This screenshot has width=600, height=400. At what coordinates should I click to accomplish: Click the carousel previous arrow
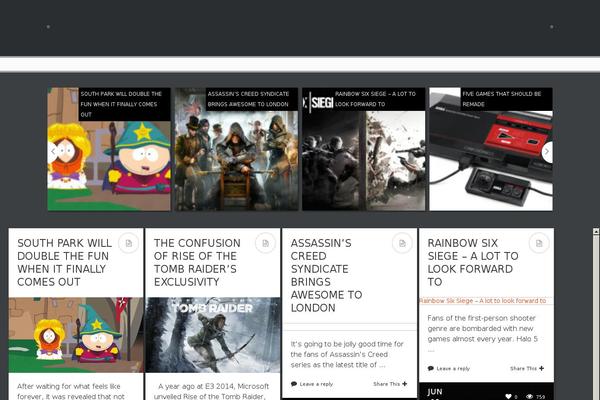(53, 152)
